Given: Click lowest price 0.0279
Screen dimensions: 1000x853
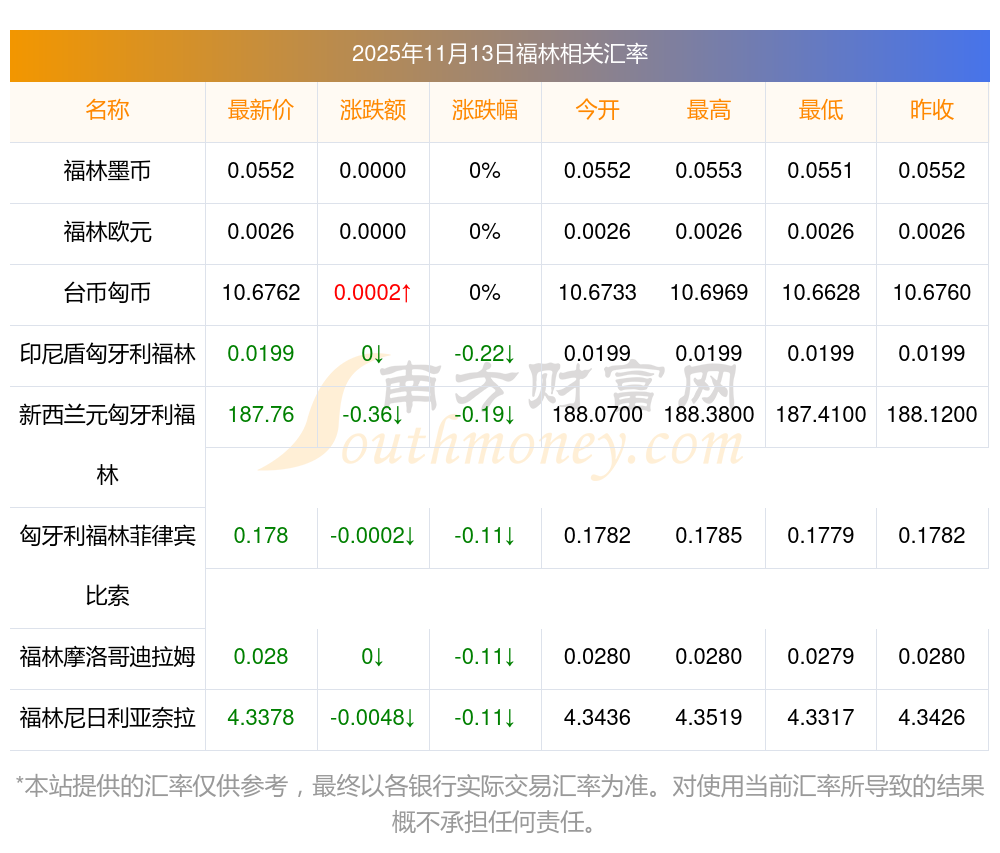Looking at the screenshot, I should pos(821,657).
